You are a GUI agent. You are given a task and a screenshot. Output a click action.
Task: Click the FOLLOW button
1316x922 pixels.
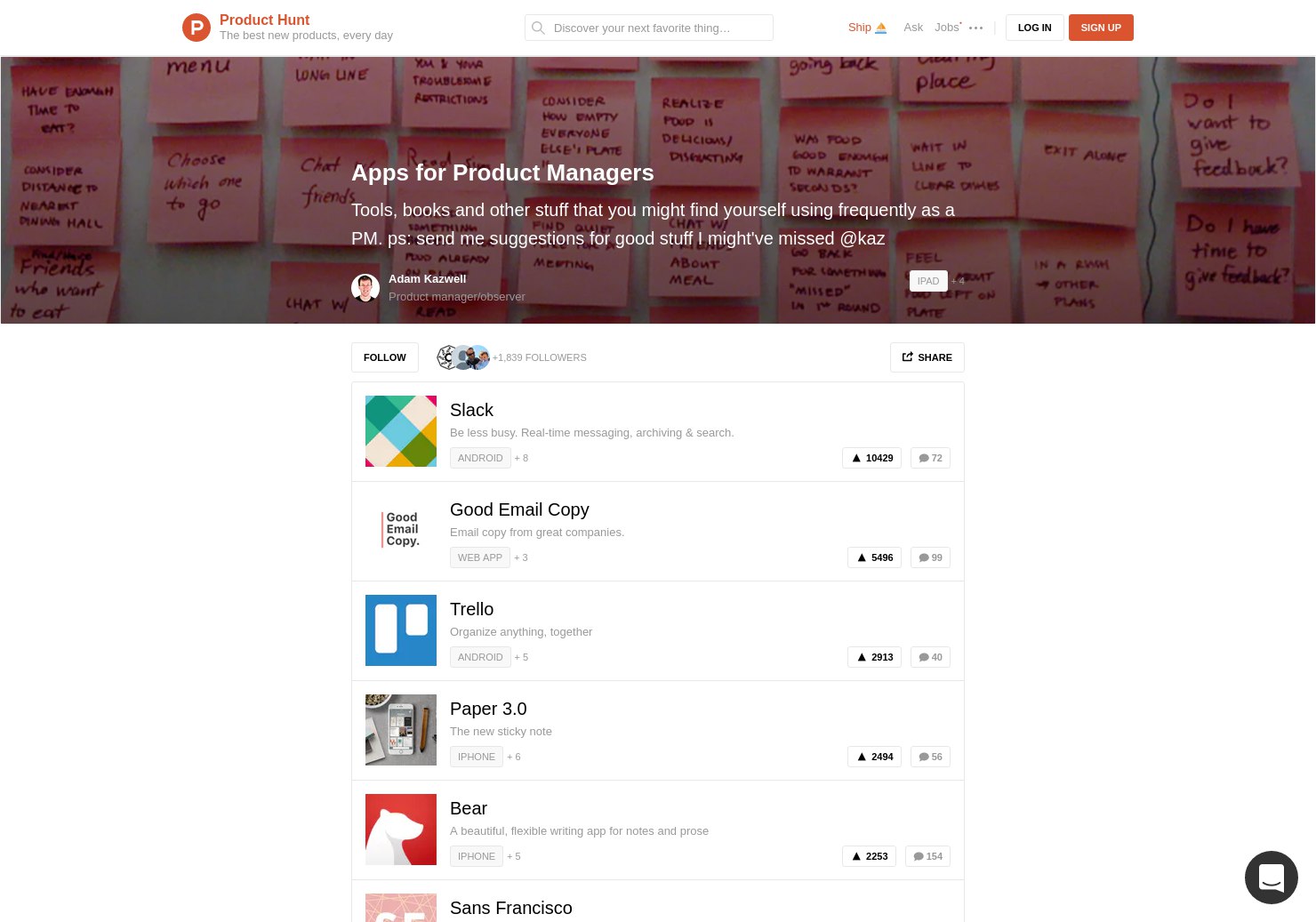coord(385,357)
